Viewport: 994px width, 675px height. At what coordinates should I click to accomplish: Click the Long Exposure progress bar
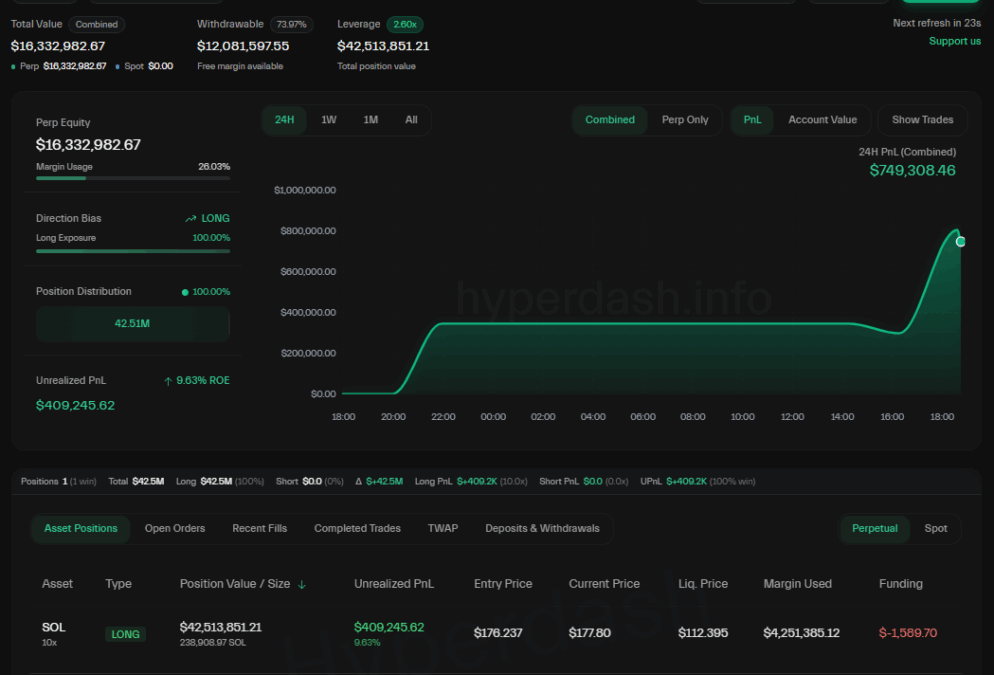[x=133, y=252]
